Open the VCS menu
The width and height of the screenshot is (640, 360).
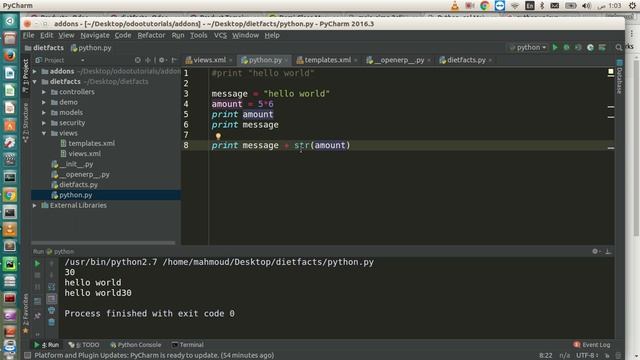[x=220, y=36]
